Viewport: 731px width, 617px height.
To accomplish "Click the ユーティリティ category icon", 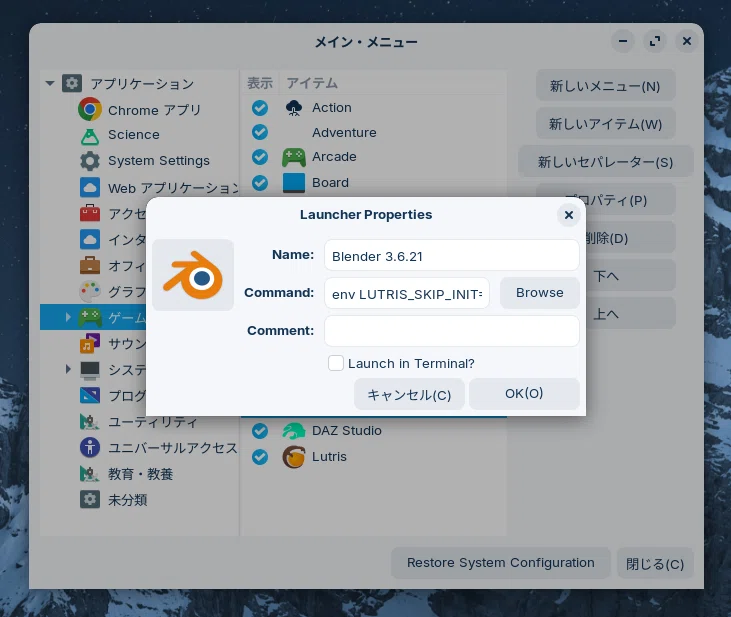I will (x=90, y=422).
